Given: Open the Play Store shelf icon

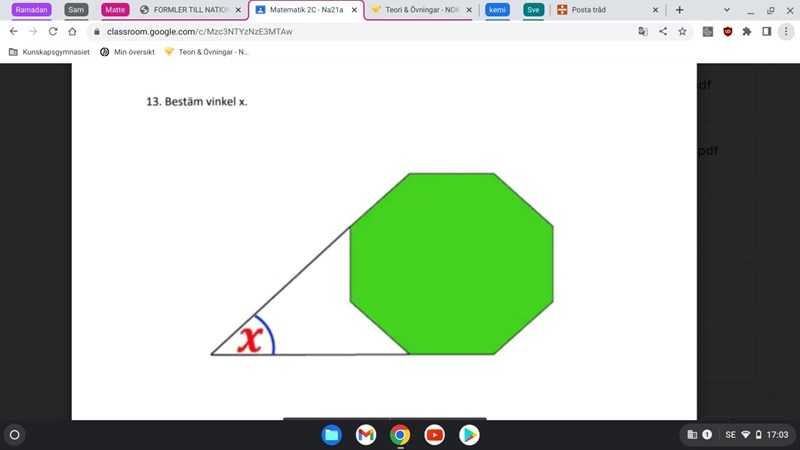Looking at the screenshot, I should (x=469, y=435).
